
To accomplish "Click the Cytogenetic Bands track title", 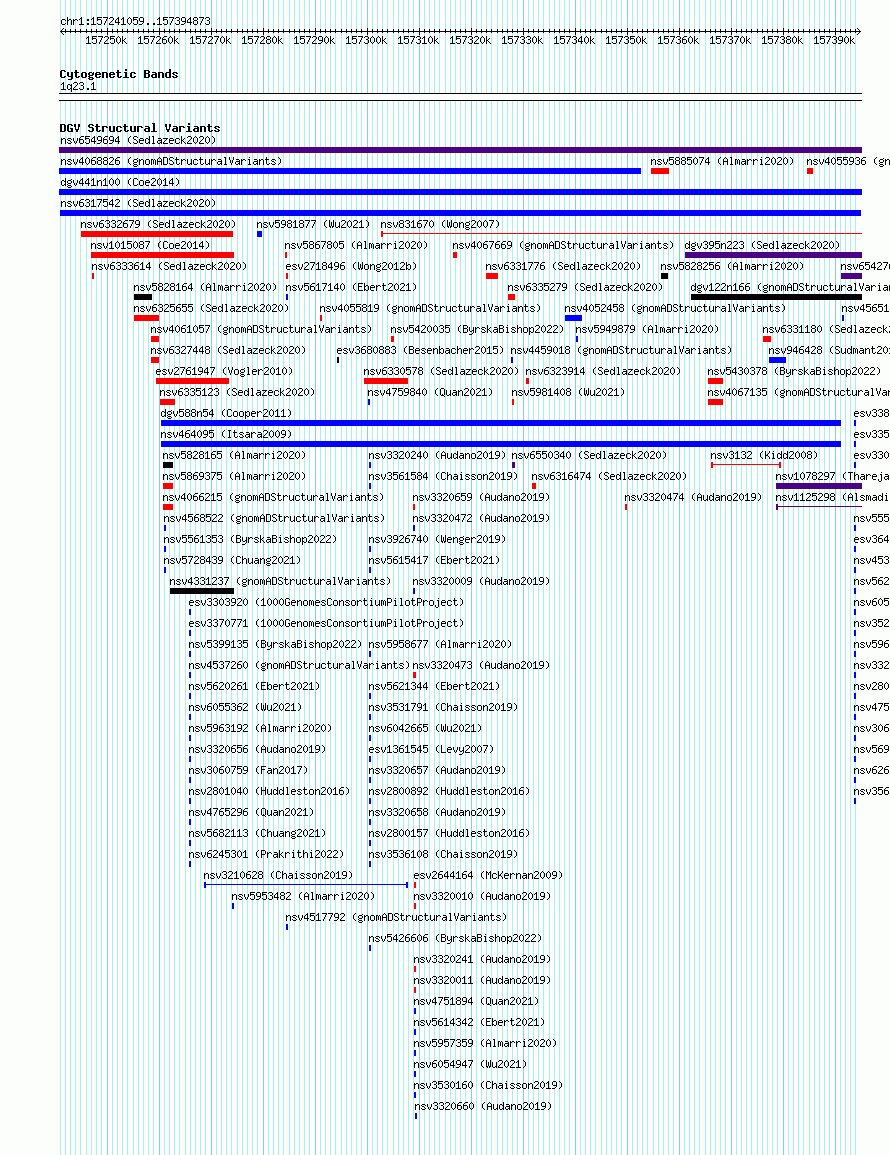I will click(x=119, y=74).
